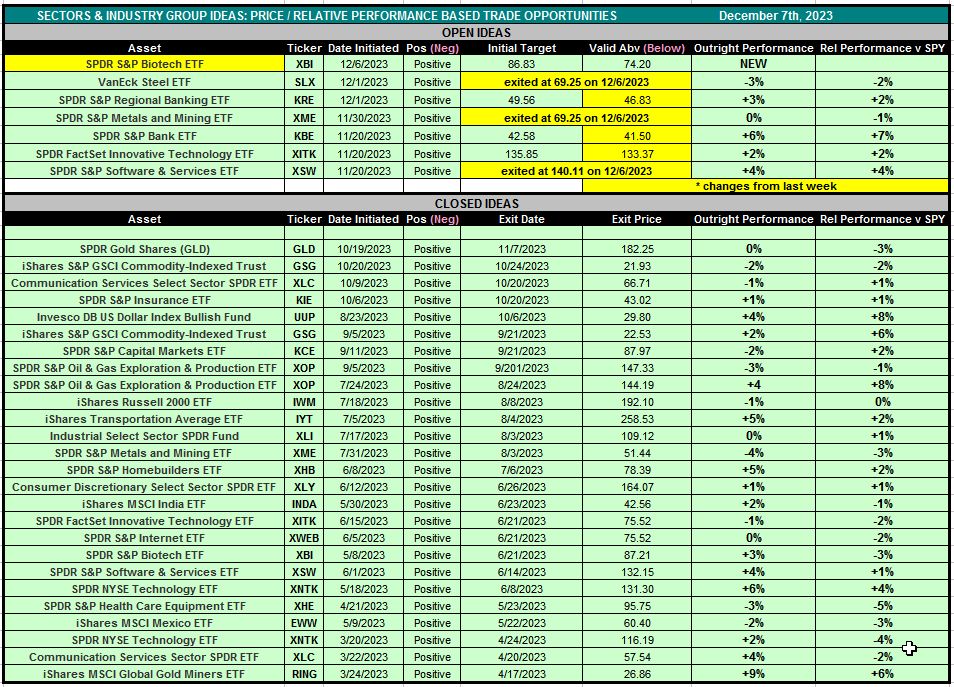Select the VanEck Steel ETF asset cell
The image size is (954, 687).
pos(144,81)
